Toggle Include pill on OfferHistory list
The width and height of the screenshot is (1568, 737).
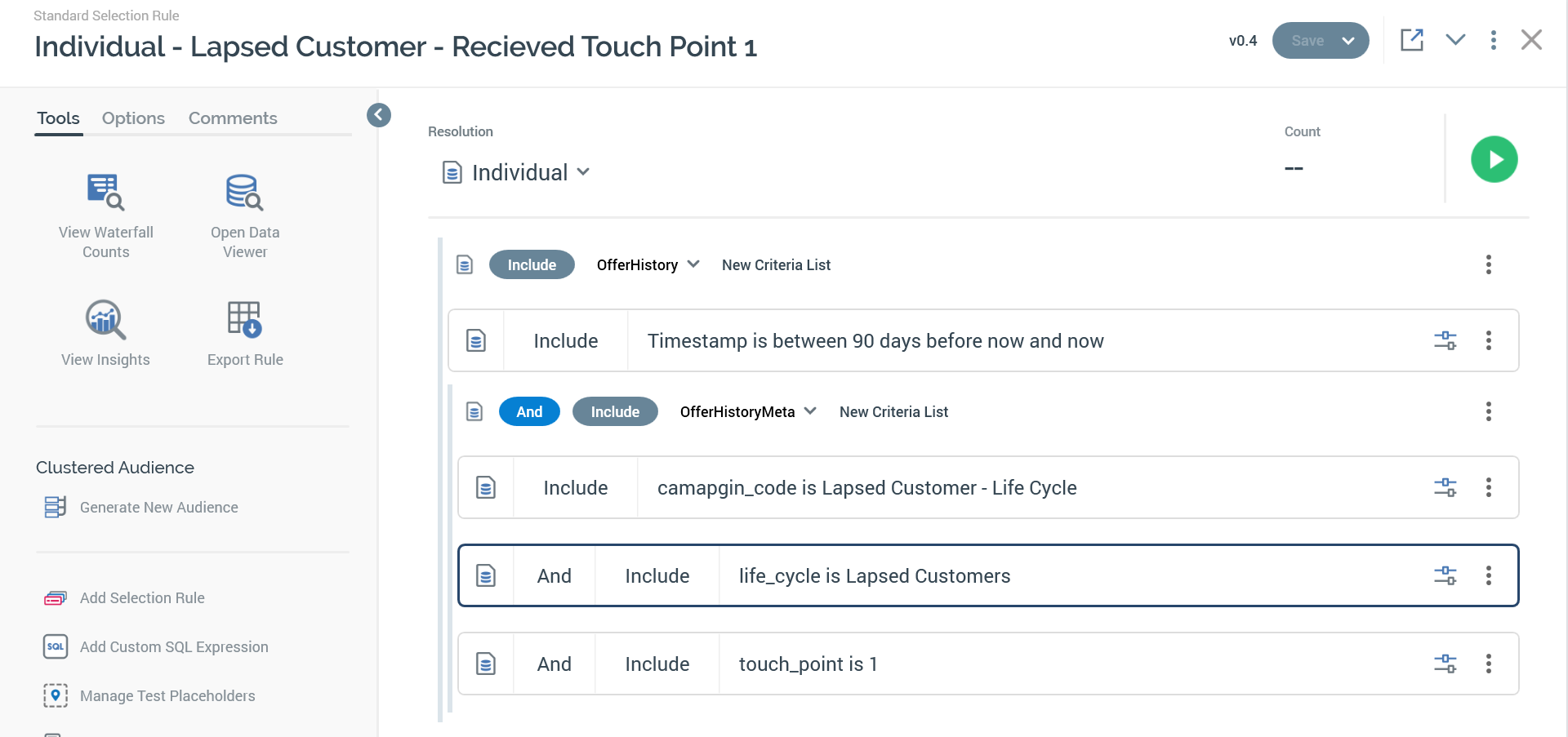[532, 264]
